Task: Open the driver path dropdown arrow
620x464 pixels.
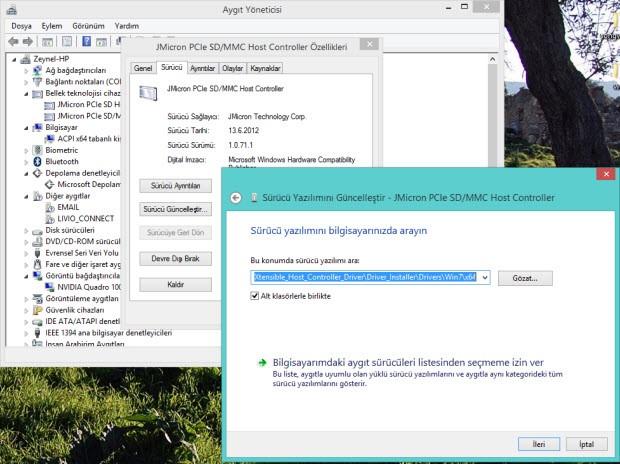Action: click(484, 277)
